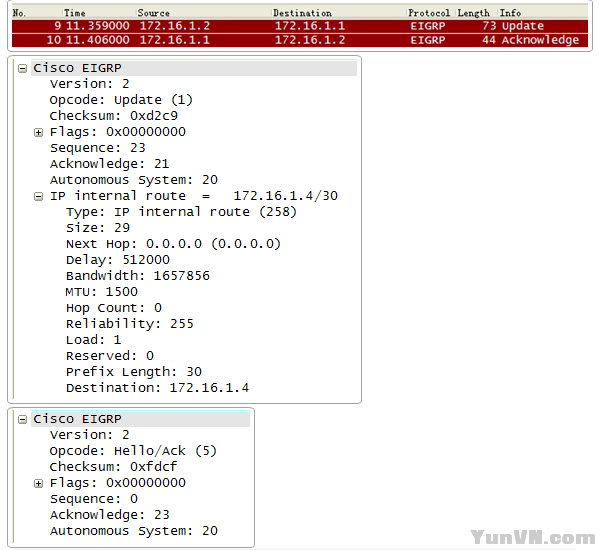This screenshot has height=550, width=599.
Task: Select 'Destination: 172.16.1.4' line
Action: 157,388
